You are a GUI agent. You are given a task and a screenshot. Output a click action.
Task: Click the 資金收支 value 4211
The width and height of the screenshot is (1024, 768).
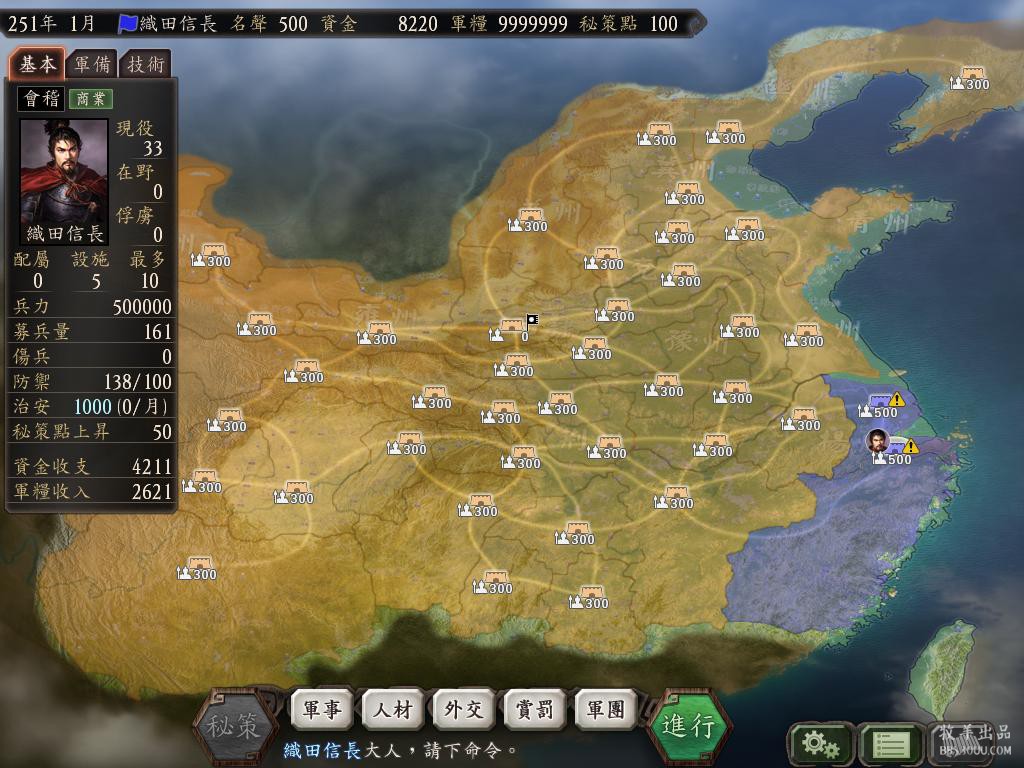coord(152,466)
